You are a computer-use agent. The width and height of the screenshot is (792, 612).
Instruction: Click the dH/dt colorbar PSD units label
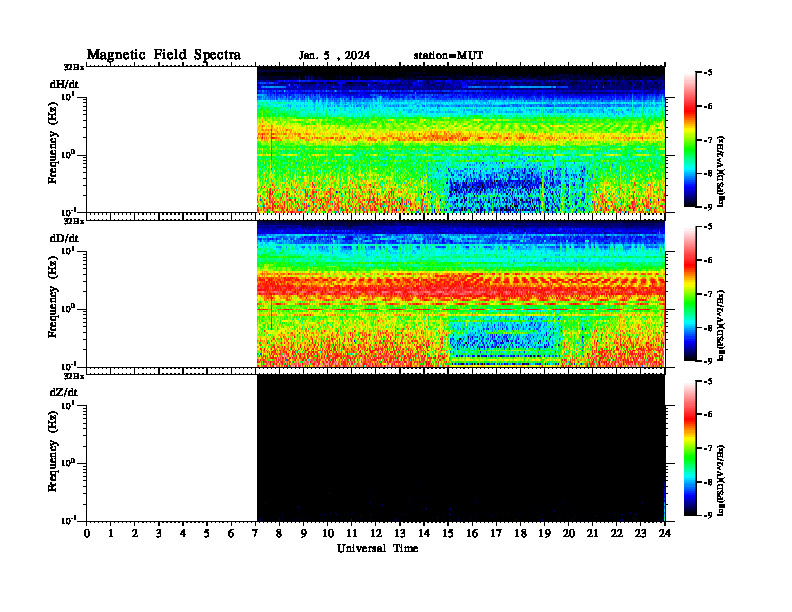[721, 171]
